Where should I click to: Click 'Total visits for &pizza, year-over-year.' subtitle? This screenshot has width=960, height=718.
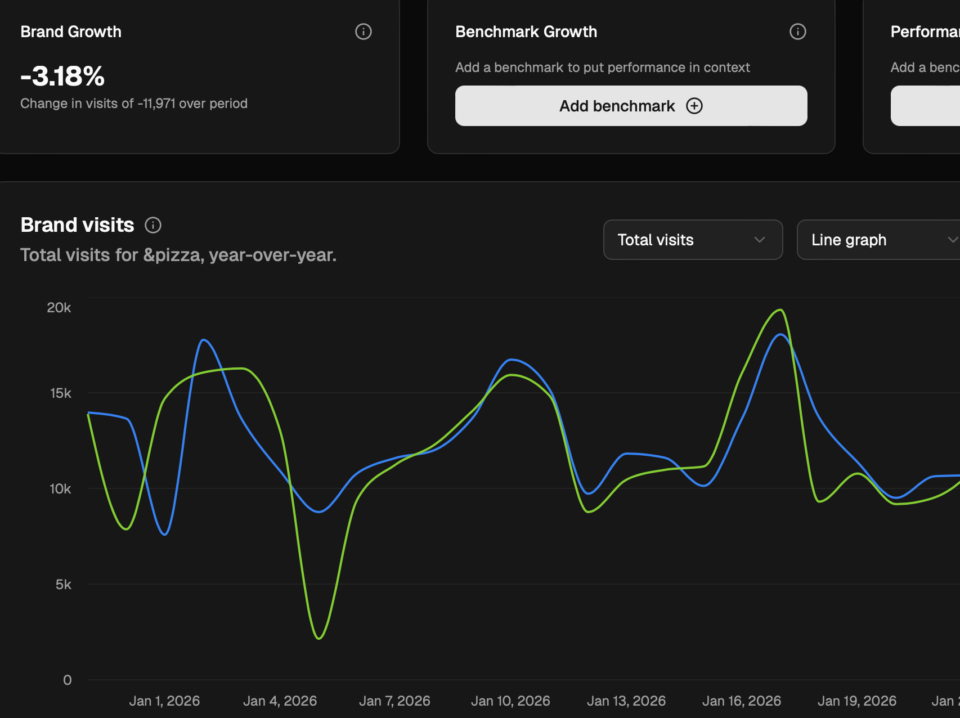click(178, 255)
